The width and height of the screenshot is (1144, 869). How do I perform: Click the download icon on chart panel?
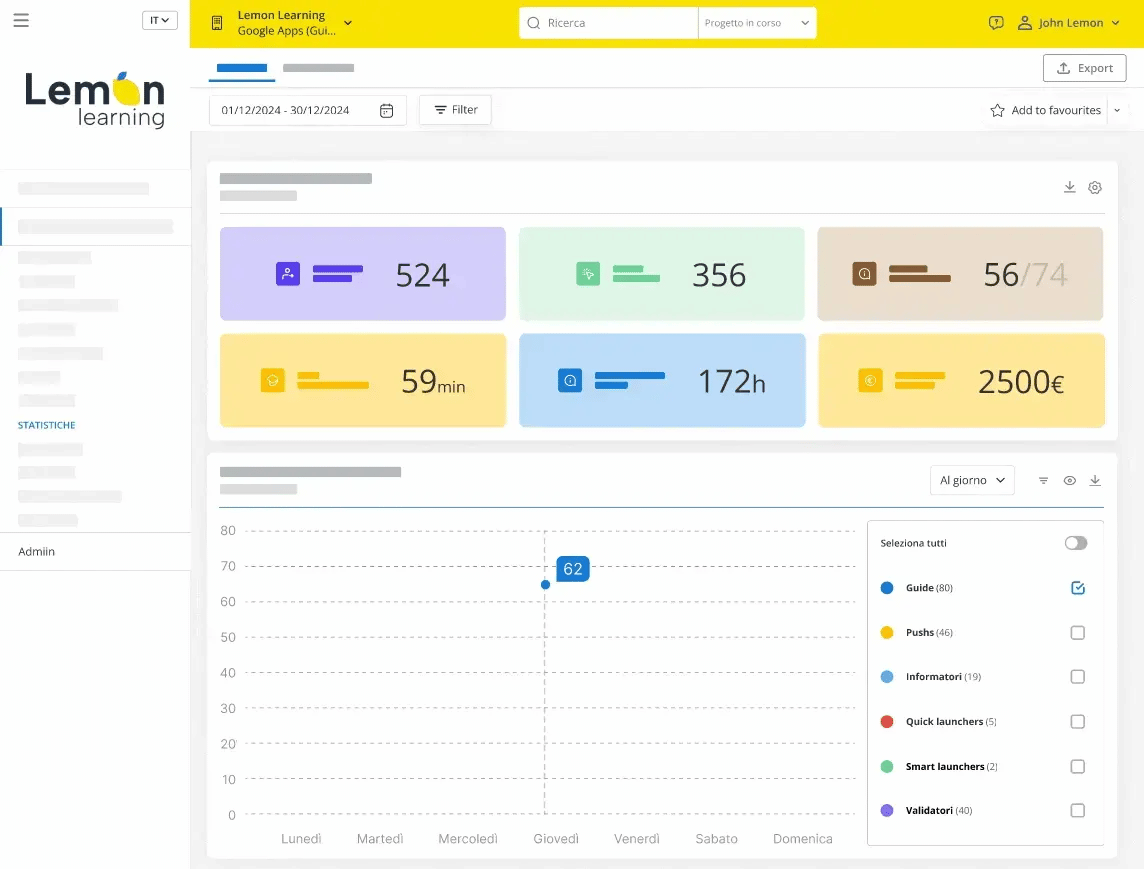(x=1094, y=480)
